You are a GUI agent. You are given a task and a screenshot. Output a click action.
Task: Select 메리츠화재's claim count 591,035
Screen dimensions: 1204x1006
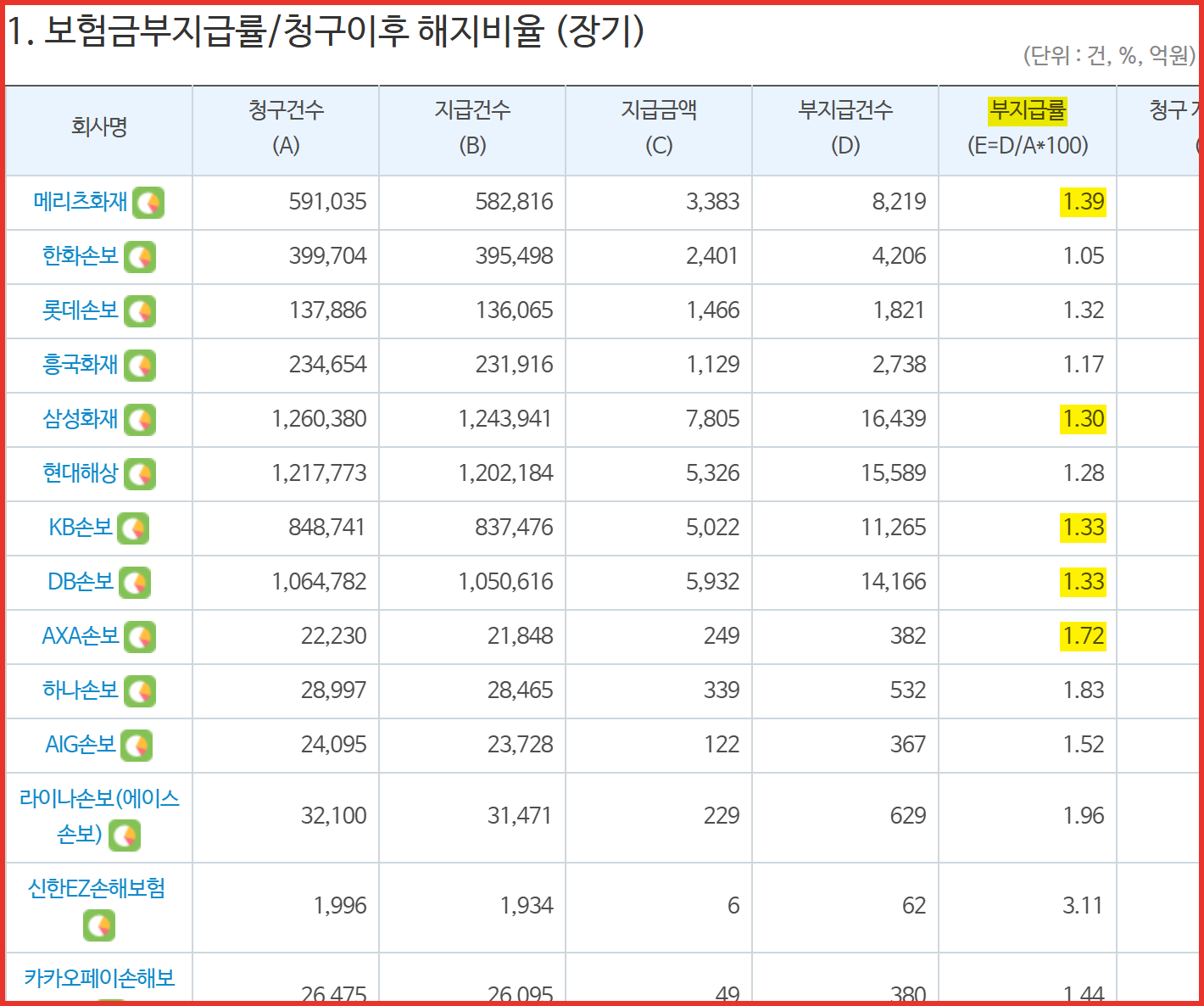[327, 202]
